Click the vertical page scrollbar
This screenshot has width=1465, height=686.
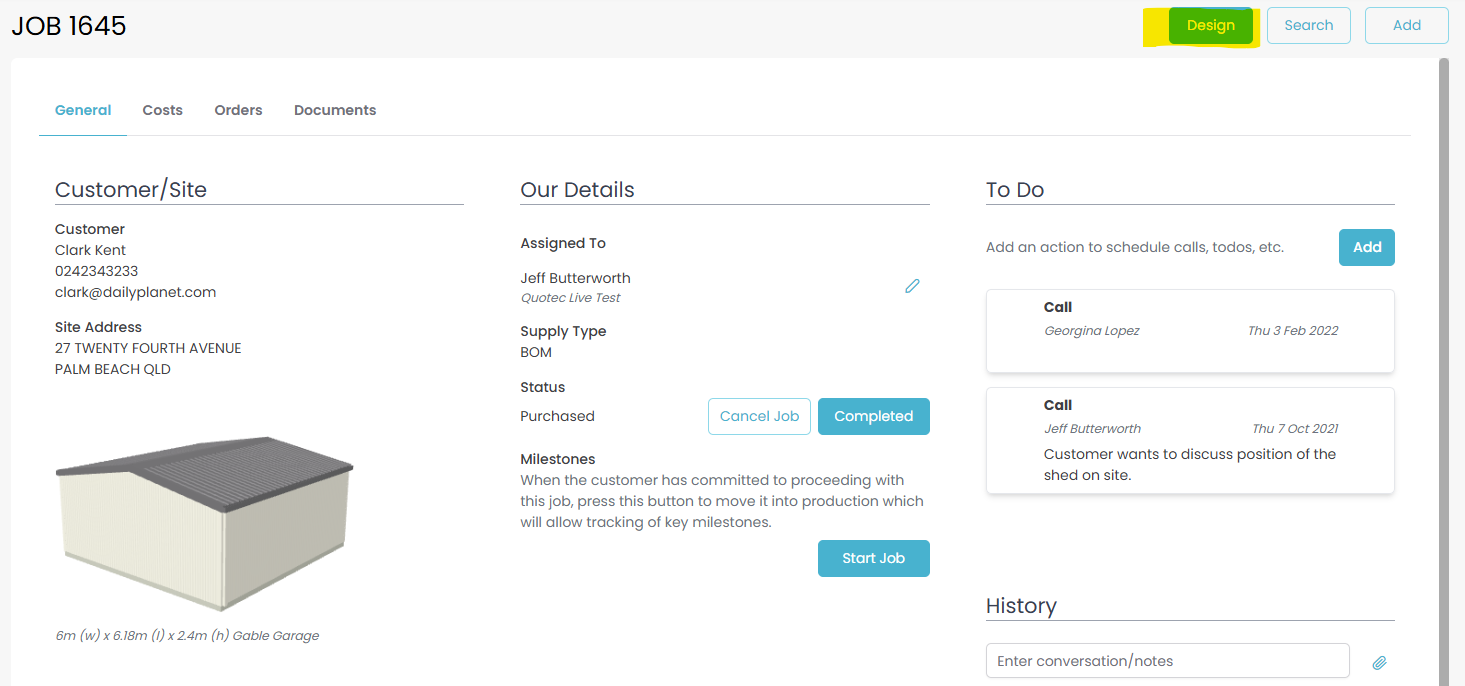coord(1443,300)
